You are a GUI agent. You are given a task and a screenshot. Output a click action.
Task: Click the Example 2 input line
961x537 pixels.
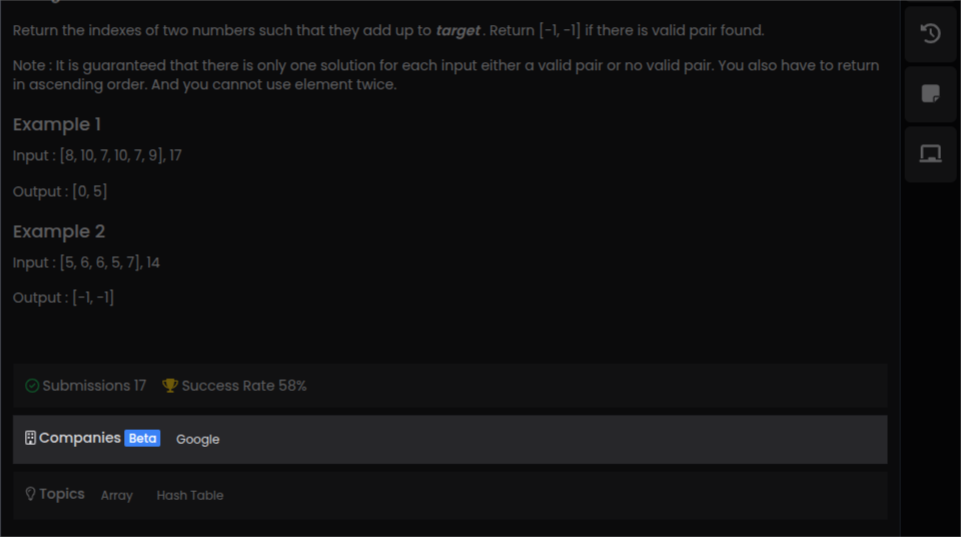86,263
